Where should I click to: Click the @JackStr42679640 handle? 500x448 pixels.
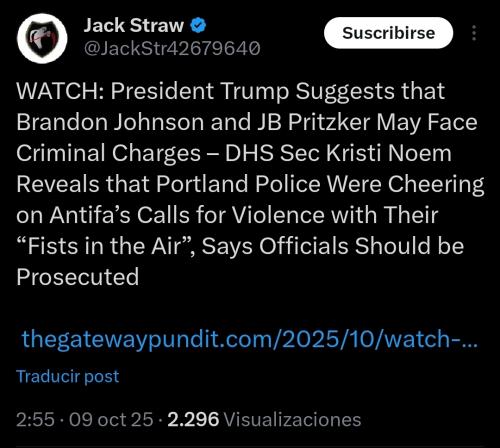(x=172, y=49)
